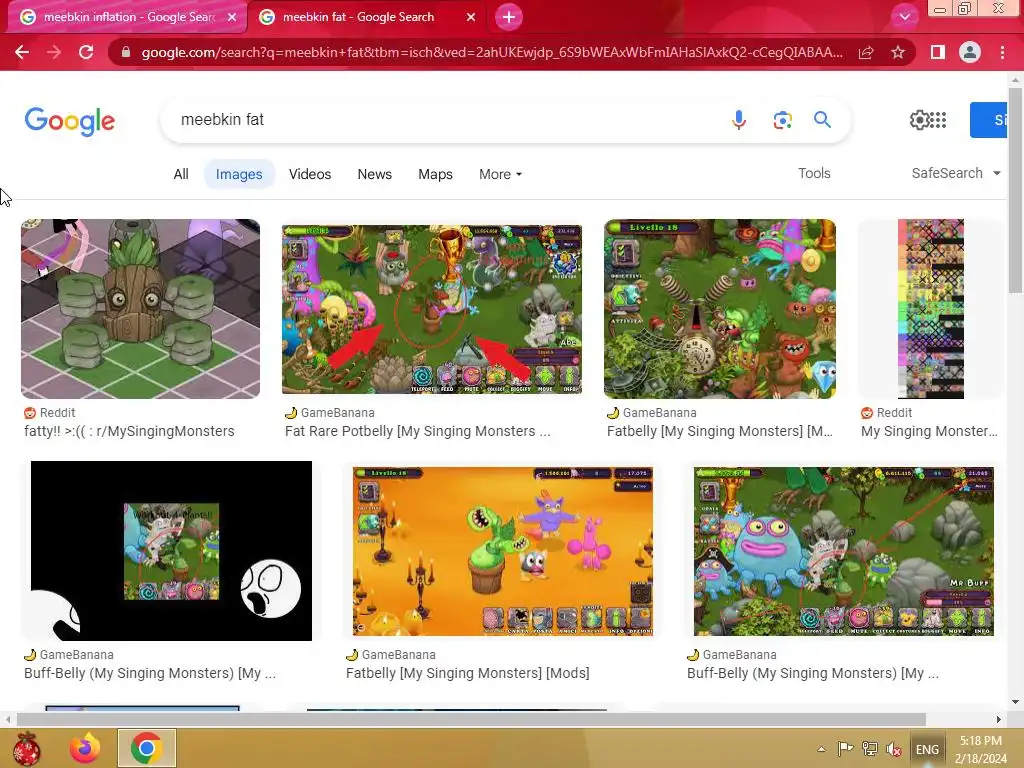Open Google quick settings gear
Viewport: 1024px width, 768px height.
click(x=920, y=120)
